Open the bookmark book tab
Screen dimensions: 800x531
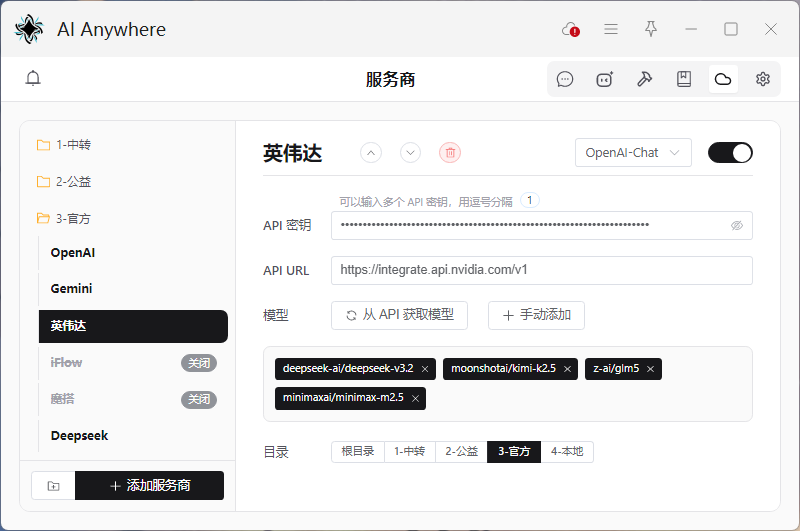pyautogui.click(x=684, y=79)
